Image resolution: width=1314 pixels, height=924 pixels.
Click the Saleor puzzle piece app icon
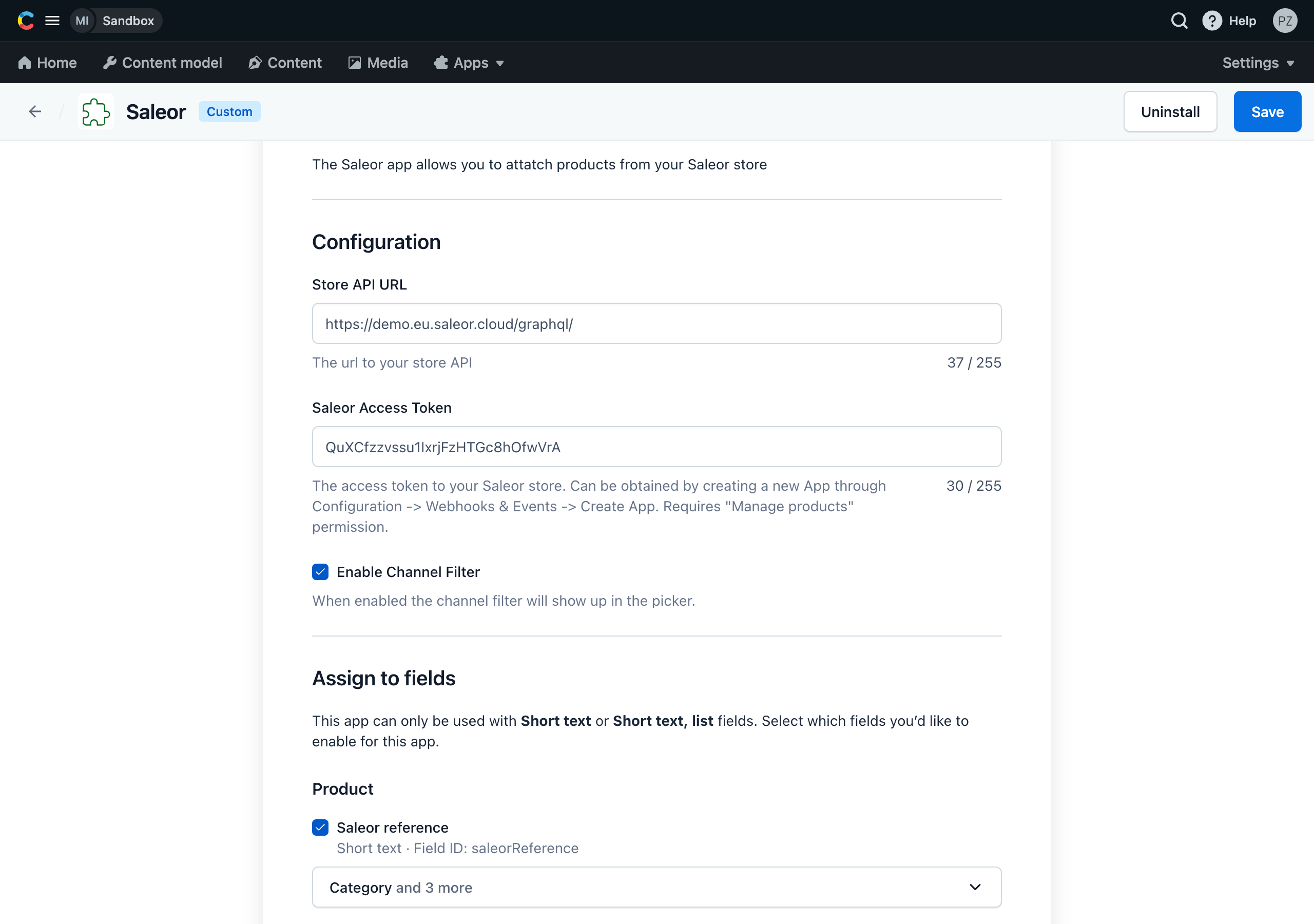click(95, 111)
